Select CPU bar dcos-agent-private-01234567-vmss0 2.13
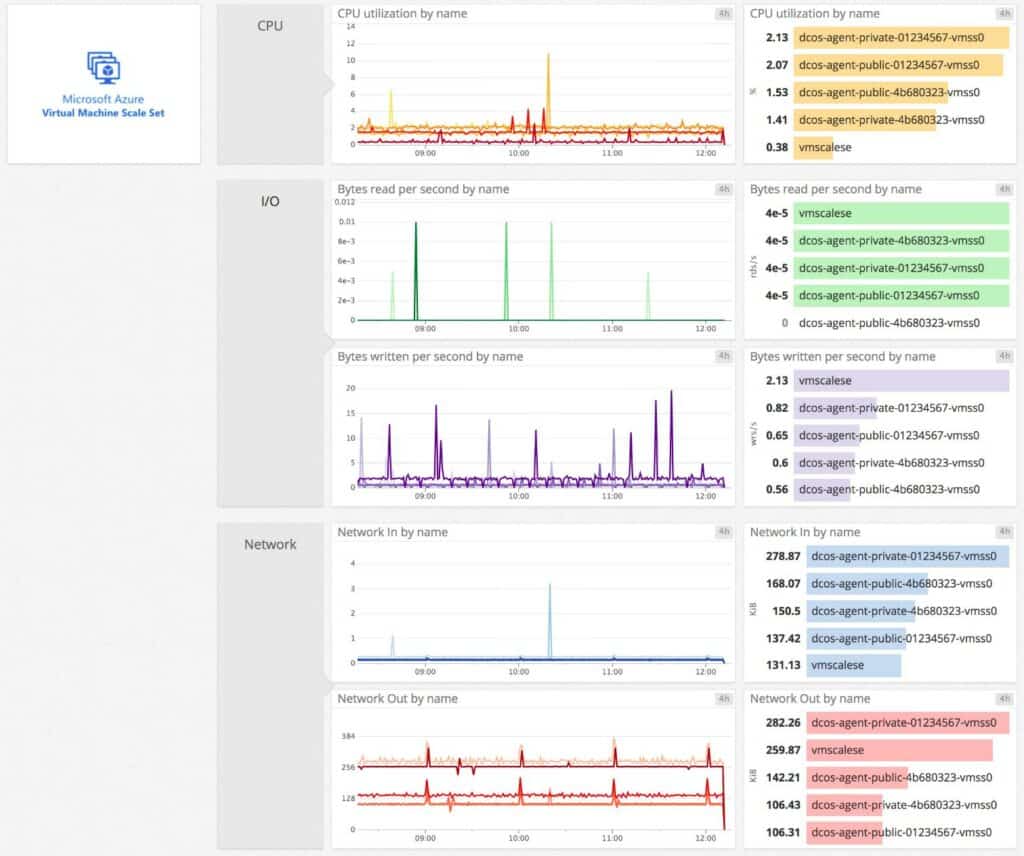The height and width of the screenshot is (856, 1024). 901,37
